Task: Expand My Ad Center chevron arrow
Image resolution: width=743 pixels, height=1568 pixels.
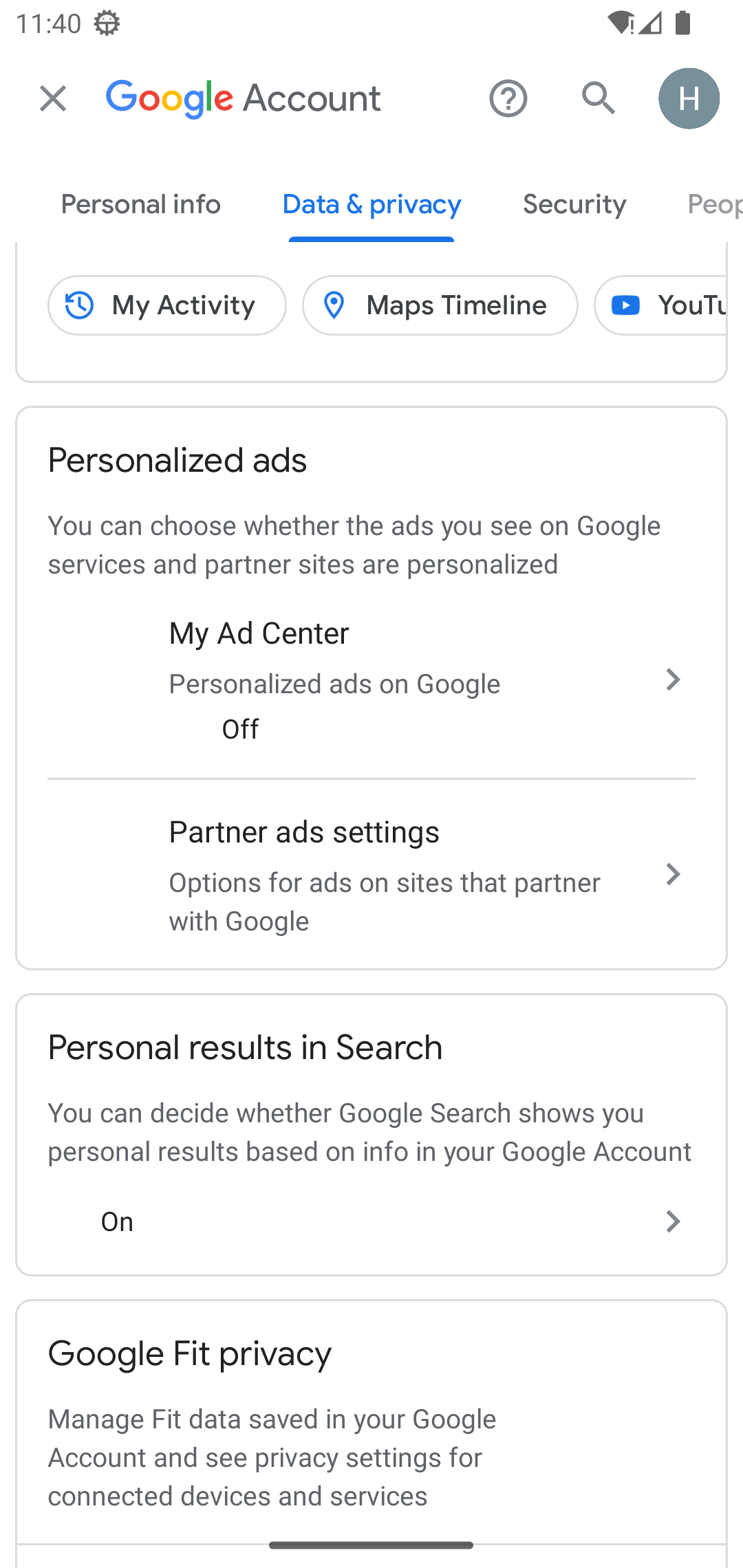Action: click(673, 680)
